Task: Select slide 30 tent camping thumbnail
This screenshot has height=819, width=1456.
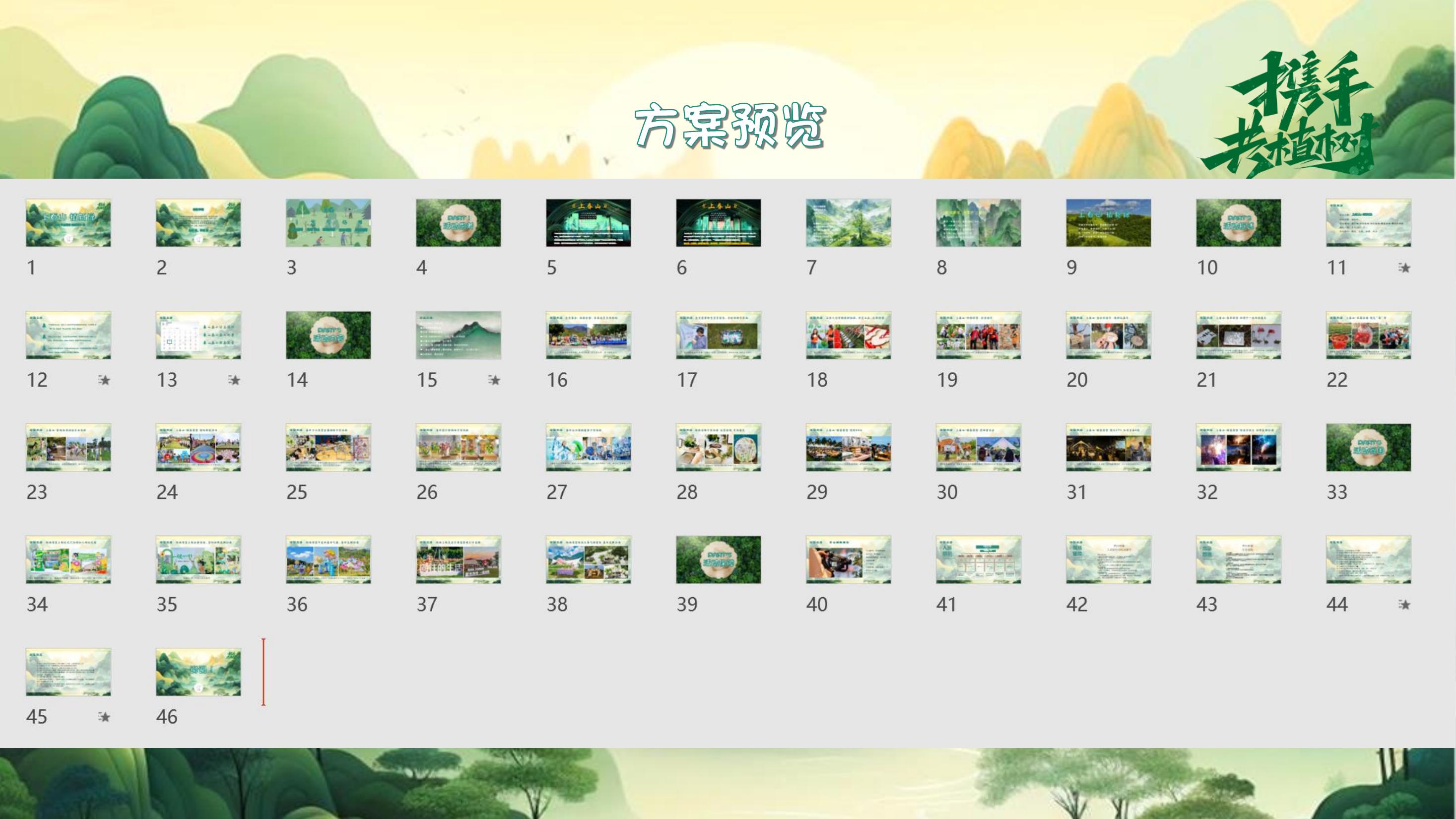Action: pos(979,448)
